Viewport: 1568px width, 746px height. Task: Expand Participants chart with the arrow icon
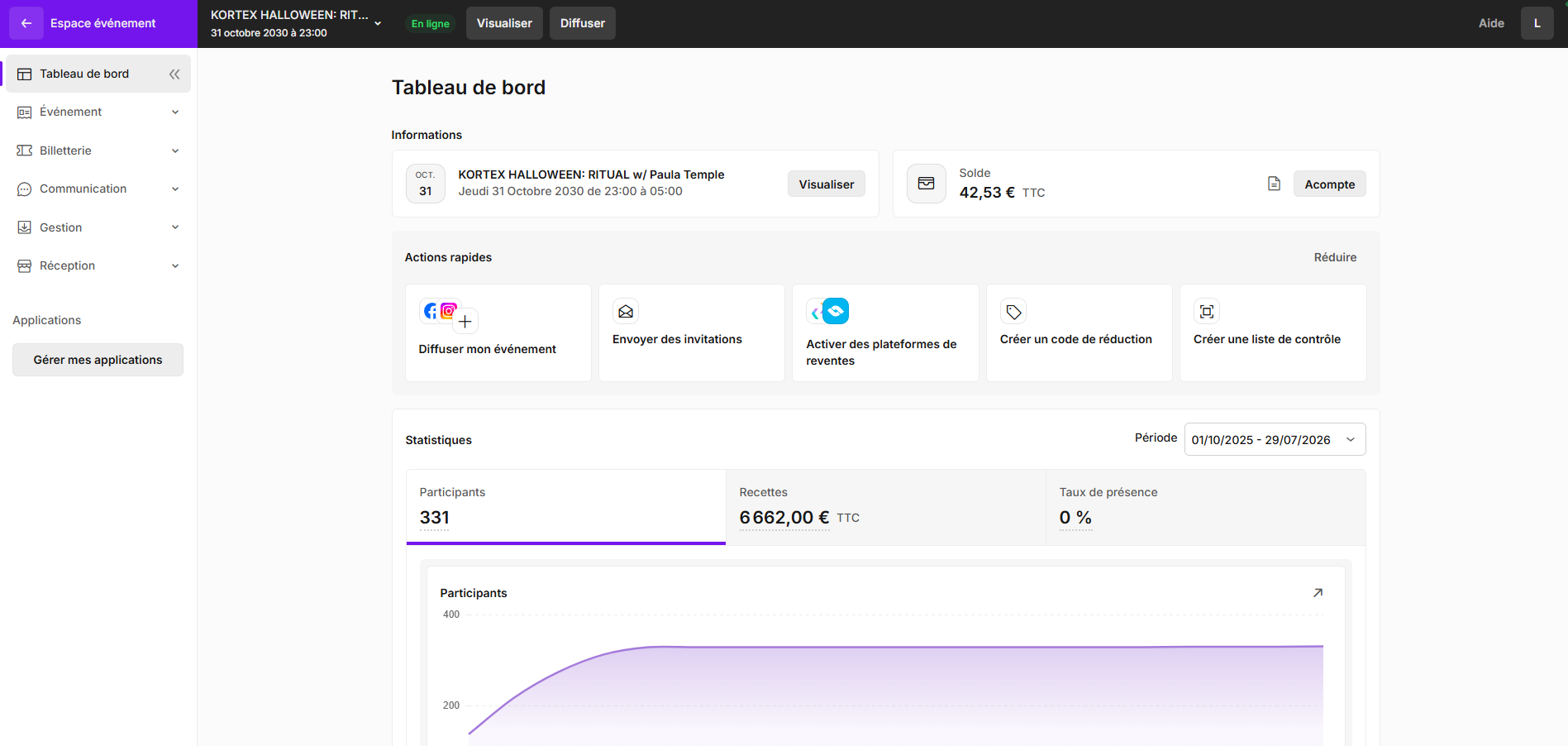click(1318, 593)
